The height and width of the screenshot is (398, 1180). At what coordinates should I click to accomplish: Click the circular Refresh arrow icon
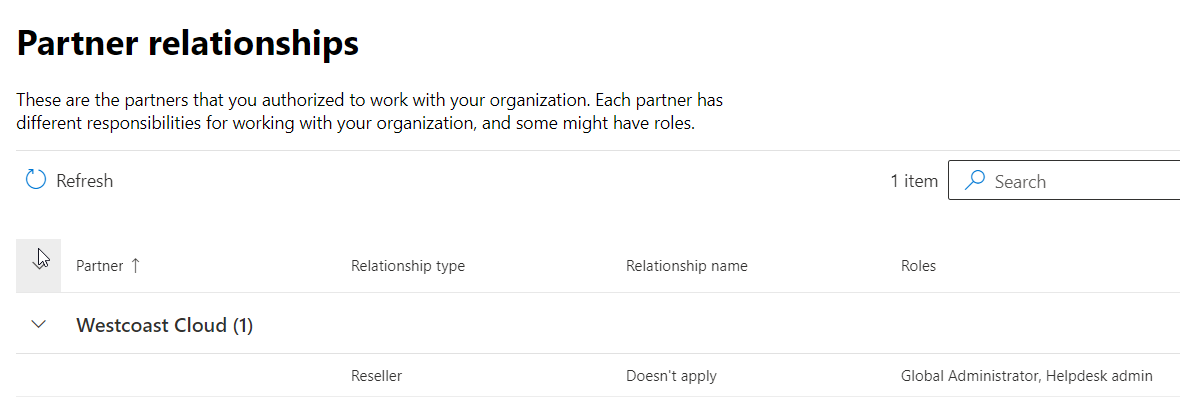tap(35, 180)
